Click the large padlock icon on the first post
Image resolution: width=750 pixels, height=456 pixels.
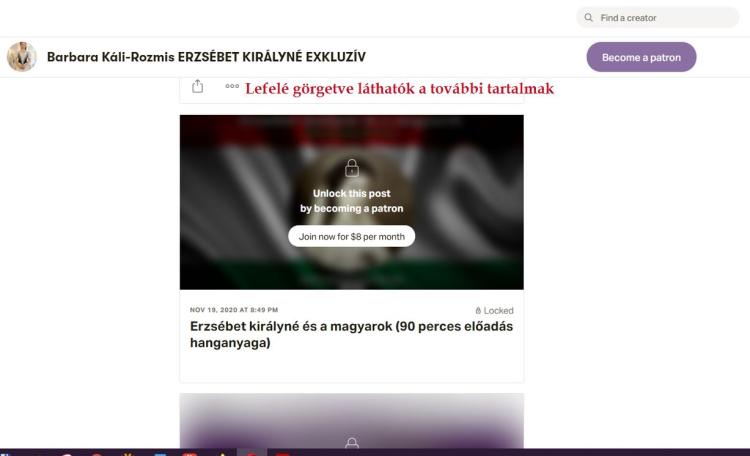tap(351, 169)
